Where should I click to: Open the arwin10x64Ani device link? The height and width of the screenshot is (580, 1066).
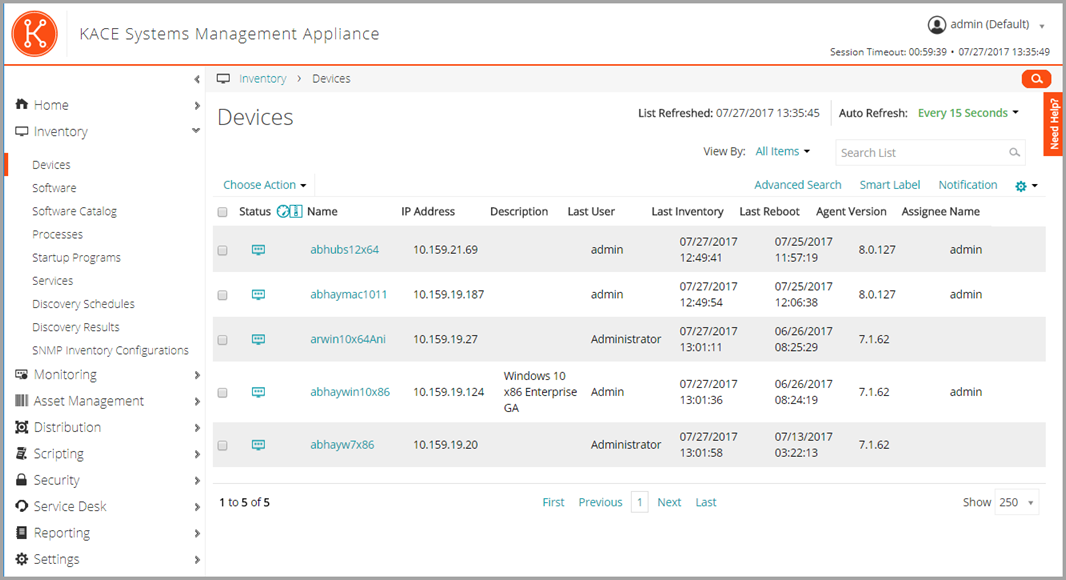pyautogui.click(x=347, y=339)
